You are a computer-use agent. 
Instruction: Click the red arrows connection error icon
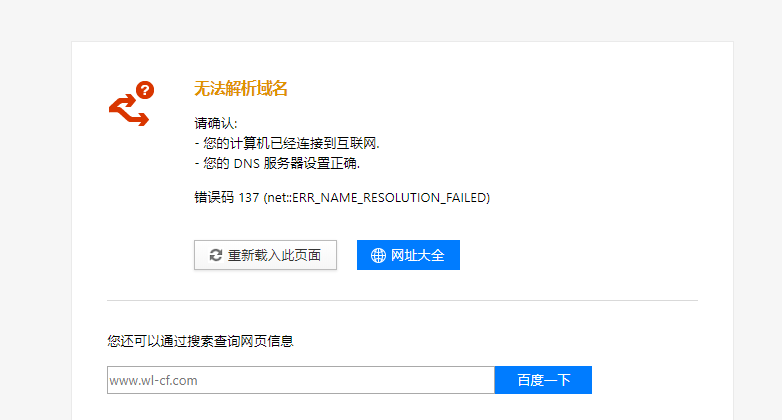pos(129,110)
